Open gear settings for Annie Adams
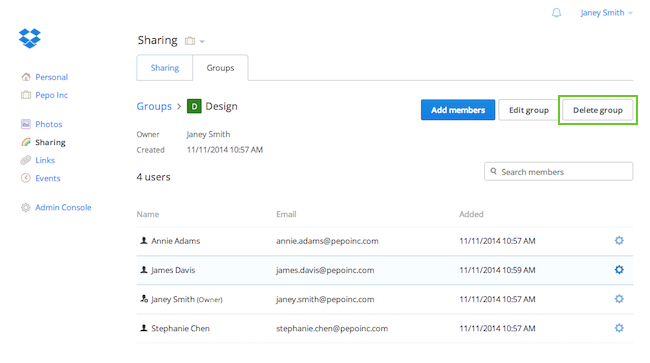 [619, 240]
